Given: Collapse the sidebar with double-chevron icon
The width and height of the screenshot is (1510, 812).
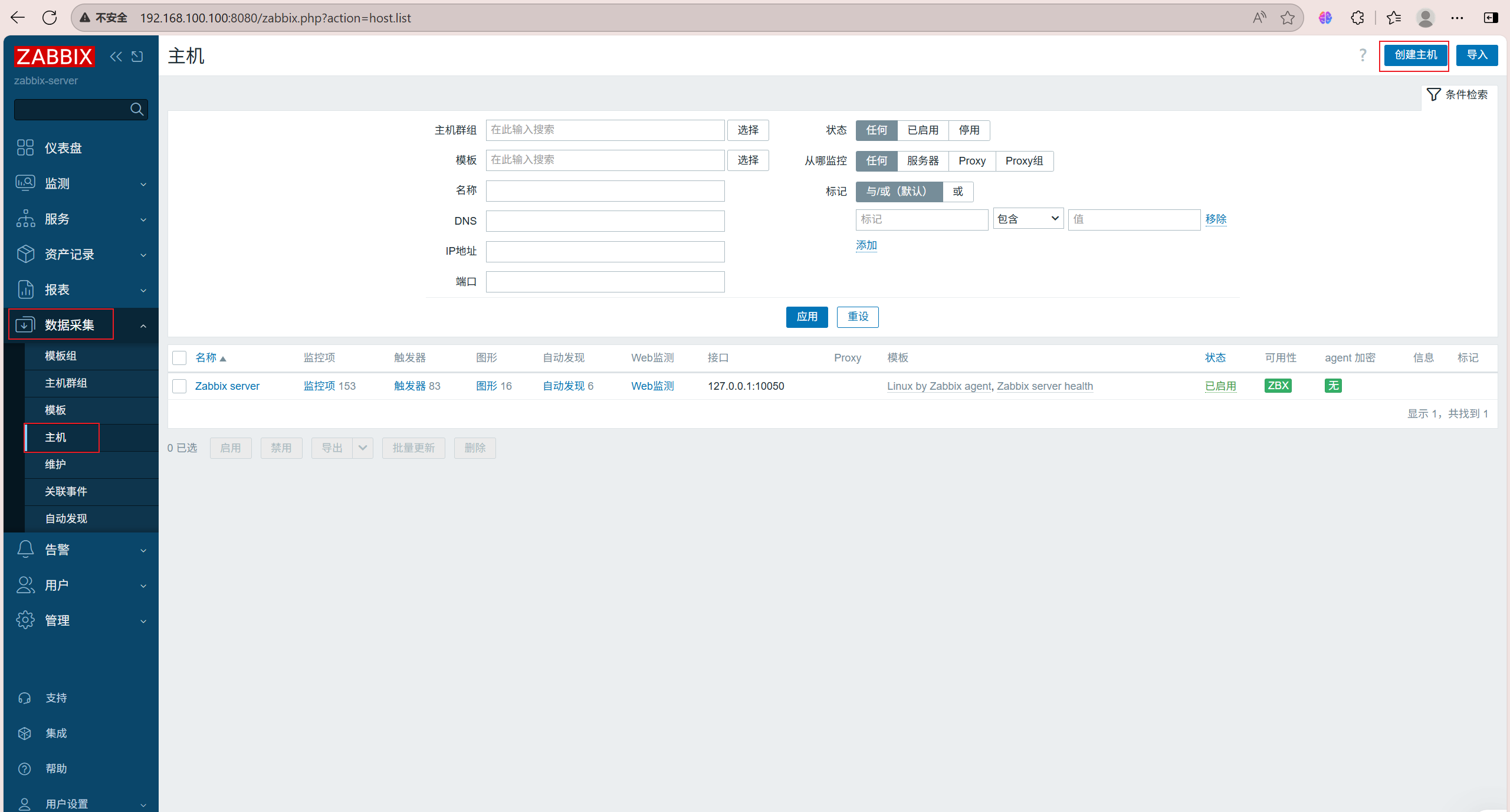Looking at the screenshot, I should pos(116,57).
